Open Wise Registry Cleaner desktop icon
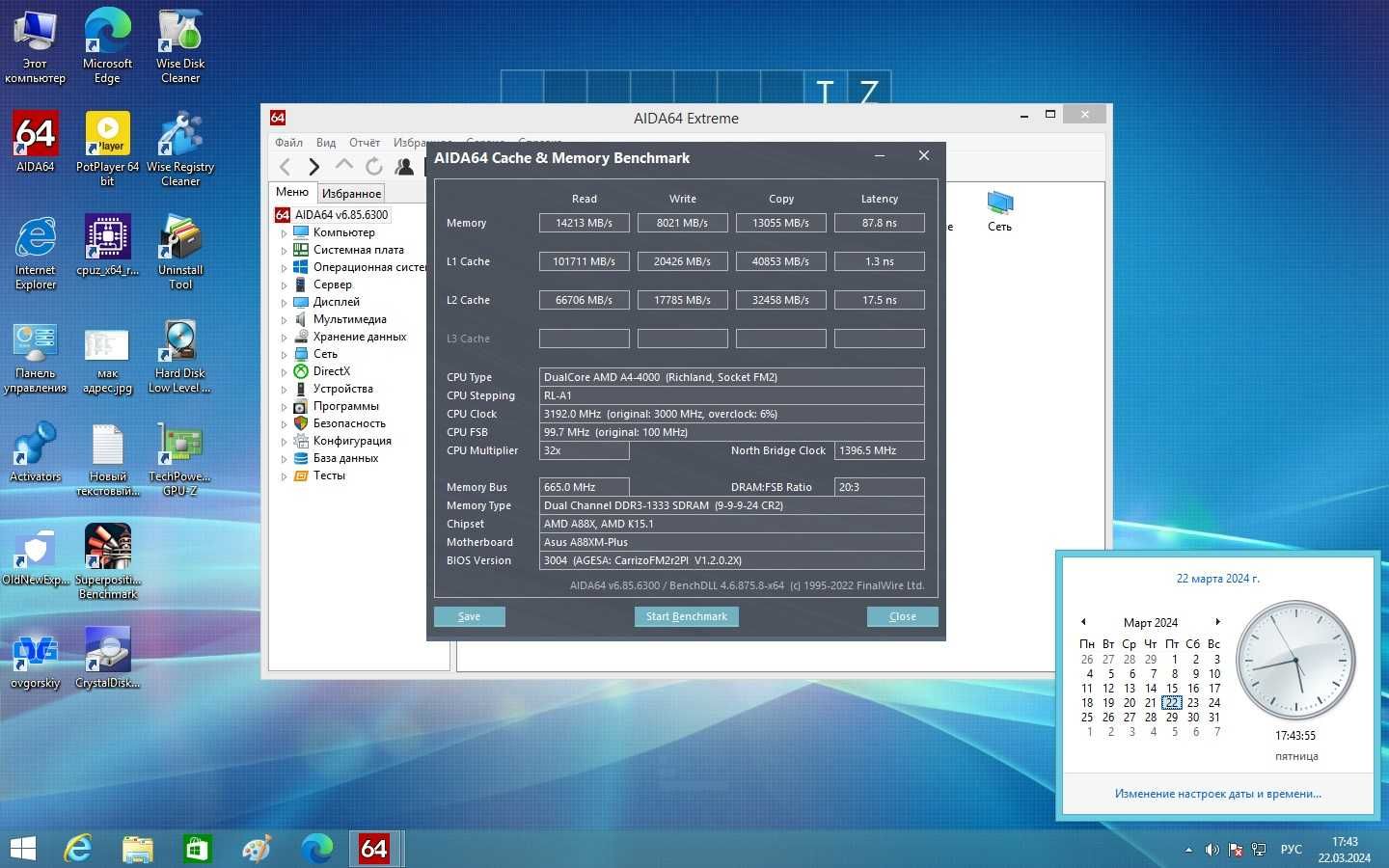1389x868 pixels. pos(180,149)
